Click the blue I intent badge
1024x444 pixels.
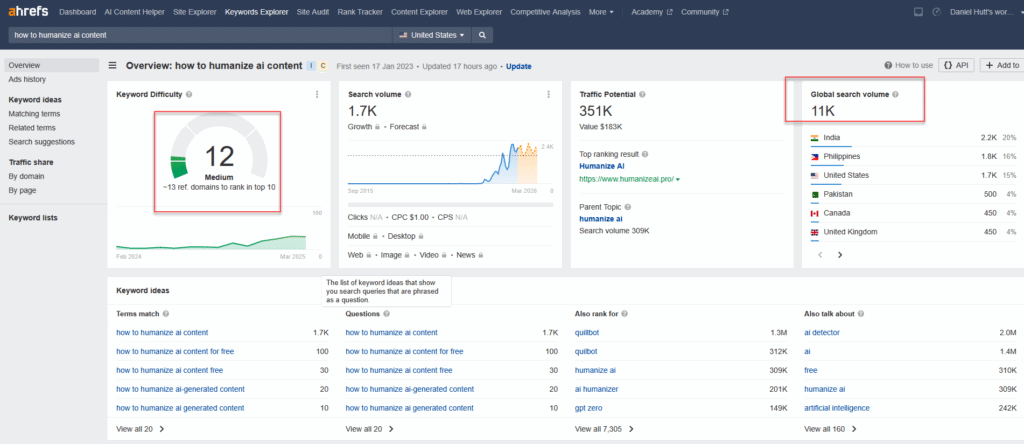tap(311, 65)
